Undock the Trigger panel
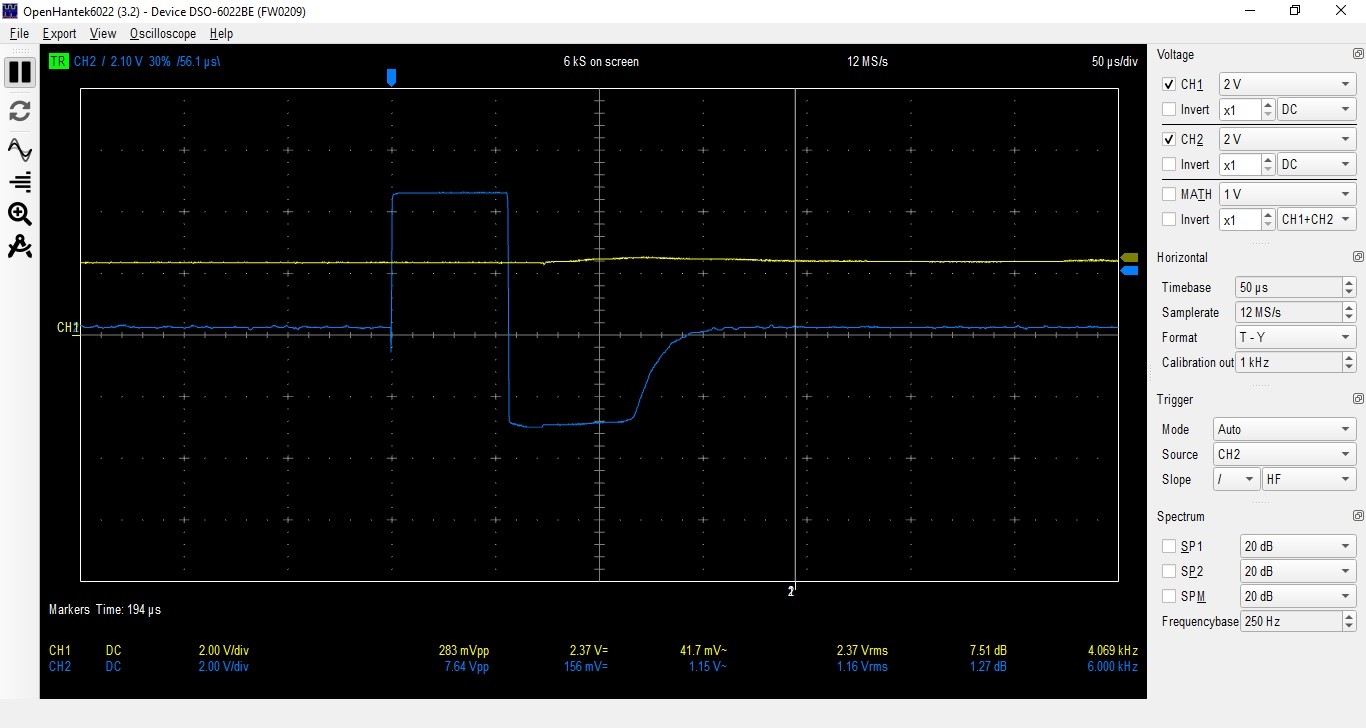Viewport: 1366px width, 728px height. pos(1358,399)
